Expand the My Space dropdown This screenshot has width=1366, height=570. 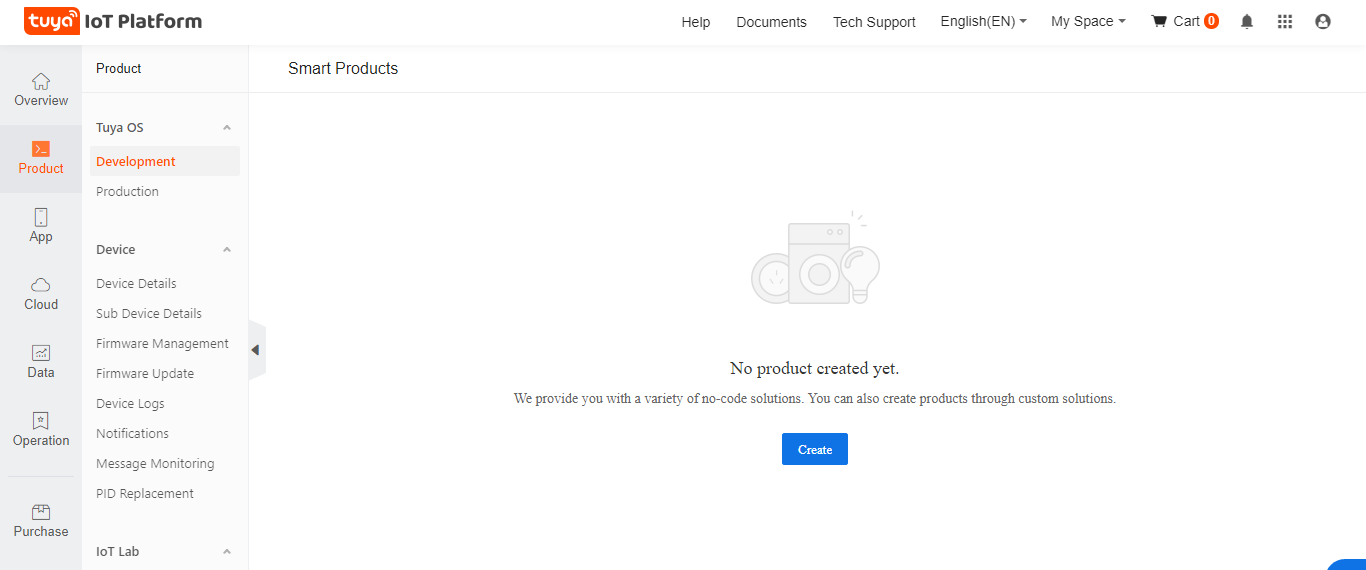pyautogui.click(x=1088, y=22)
